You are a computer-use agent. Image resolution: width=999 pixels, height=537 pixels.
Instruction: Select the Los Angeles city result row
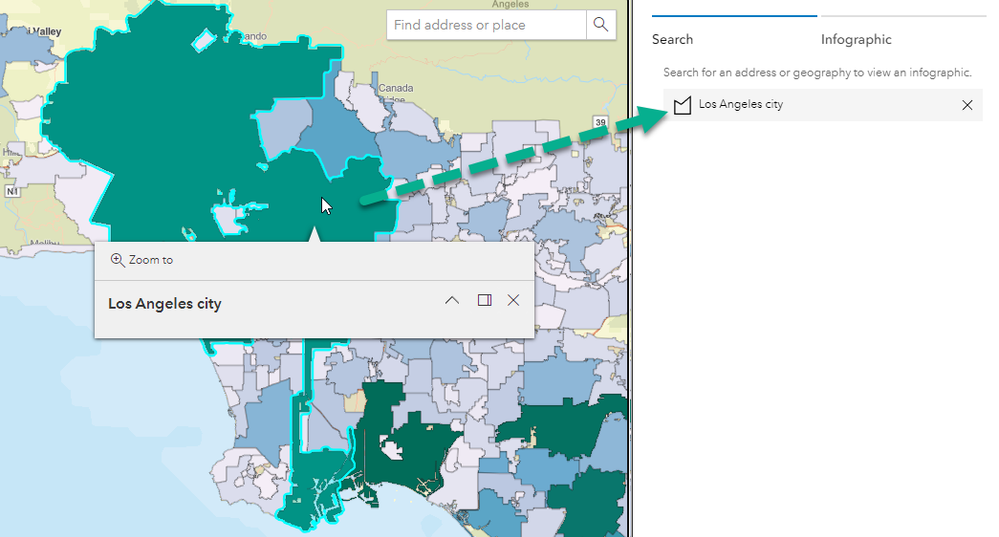pyautogui.click(x=823, y=105)
